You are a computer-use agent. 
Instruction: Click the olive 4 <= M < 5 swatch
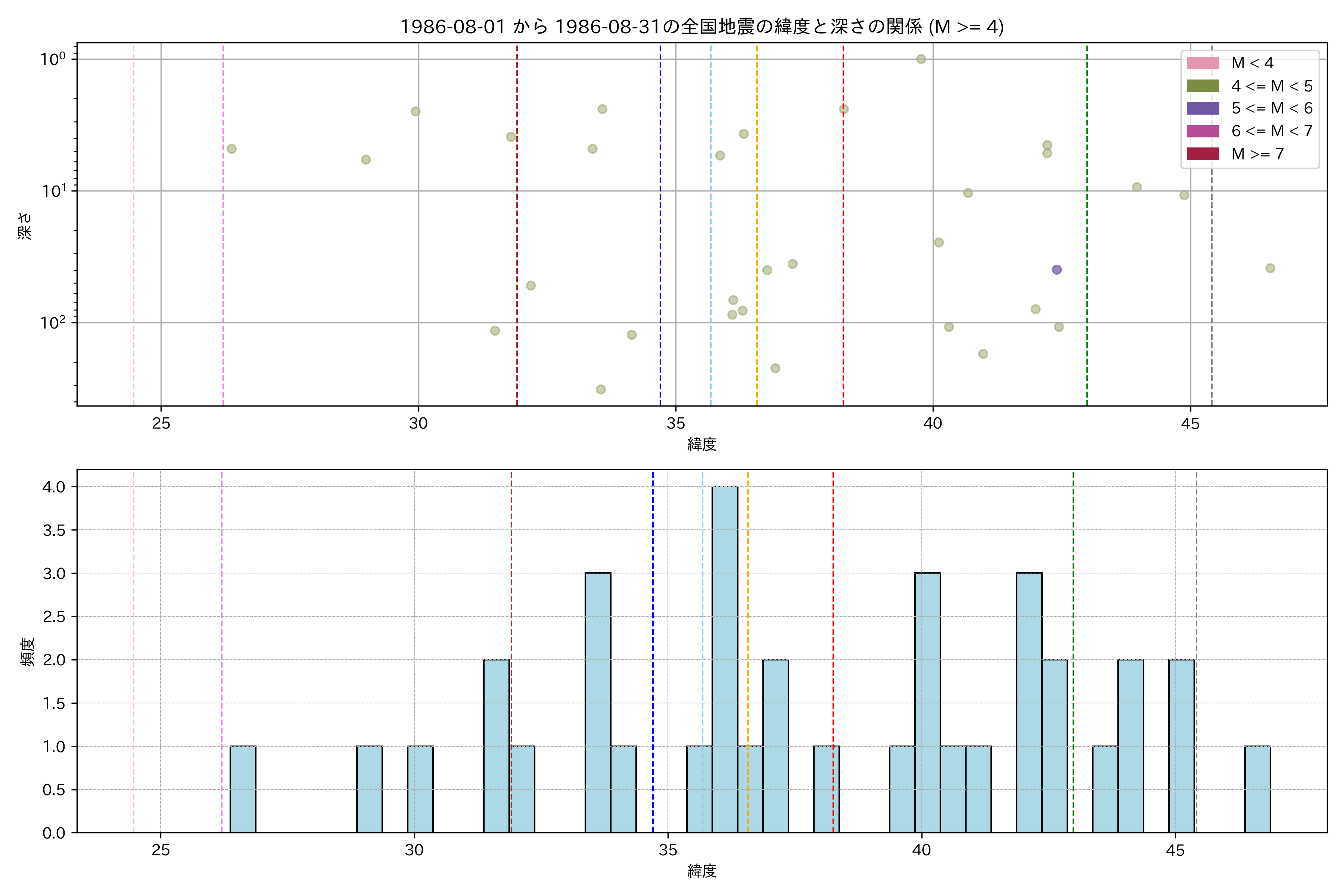[x=1203, y=86]
